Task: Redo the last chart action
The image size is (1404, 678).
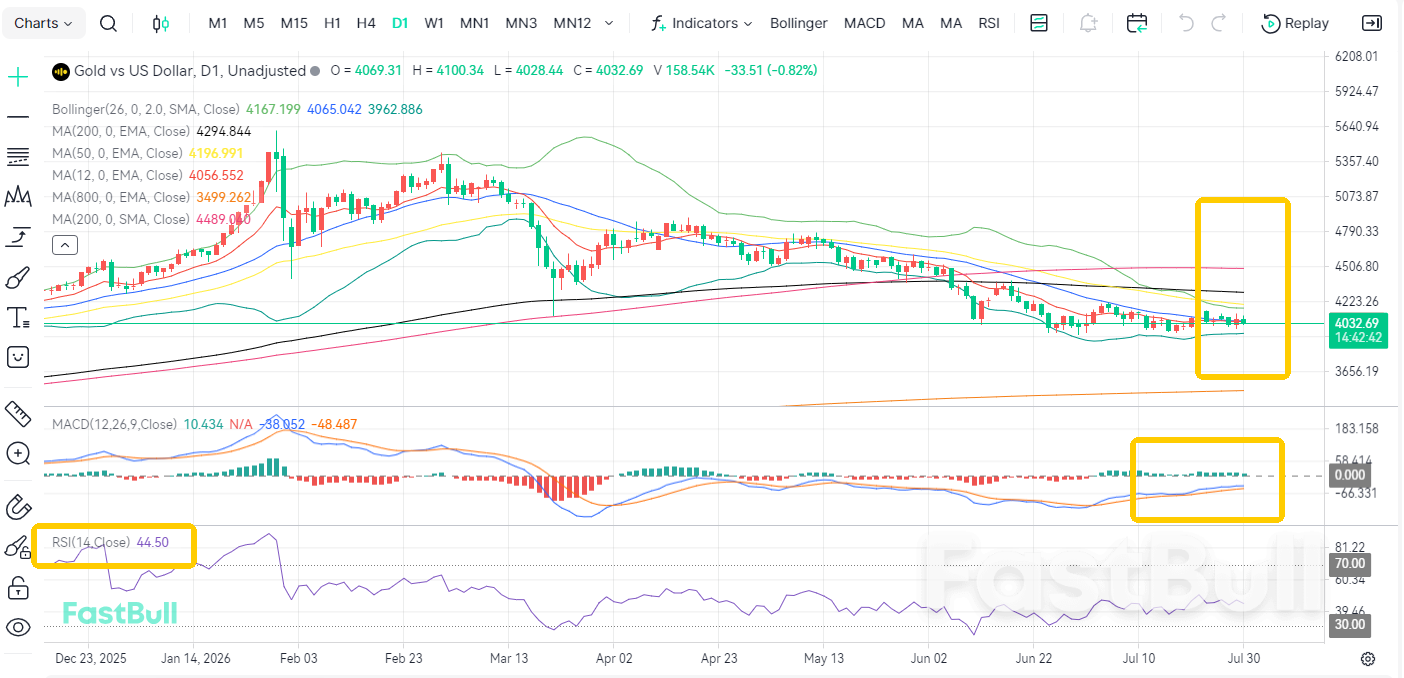Action: pos(1218,23)
